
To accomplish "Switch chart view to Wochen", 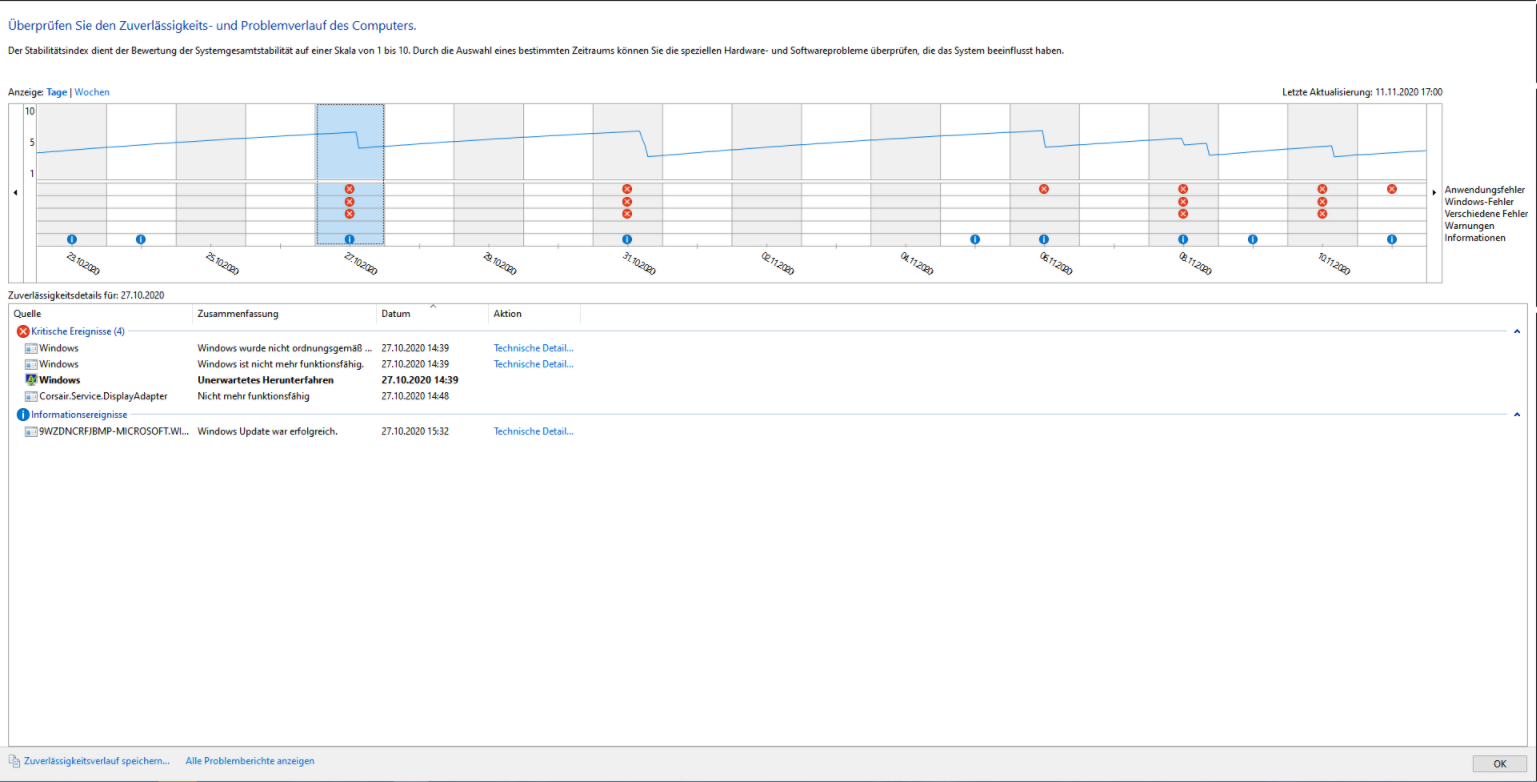I will click(92, 92).
